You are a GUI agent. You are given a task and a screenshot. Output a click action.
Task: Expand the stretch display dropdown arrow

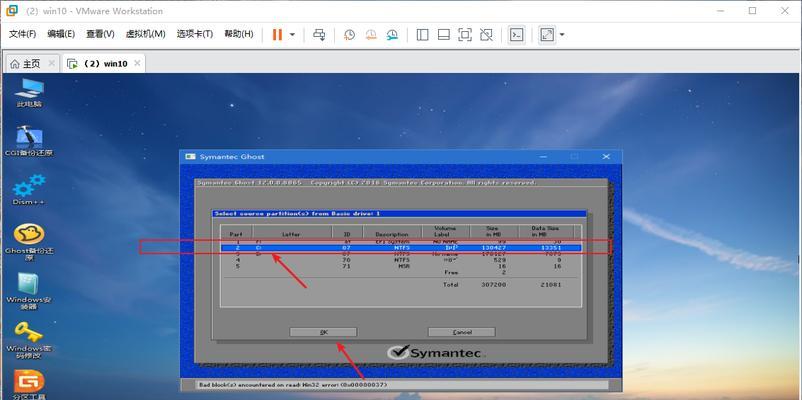[x=562, y=35]
